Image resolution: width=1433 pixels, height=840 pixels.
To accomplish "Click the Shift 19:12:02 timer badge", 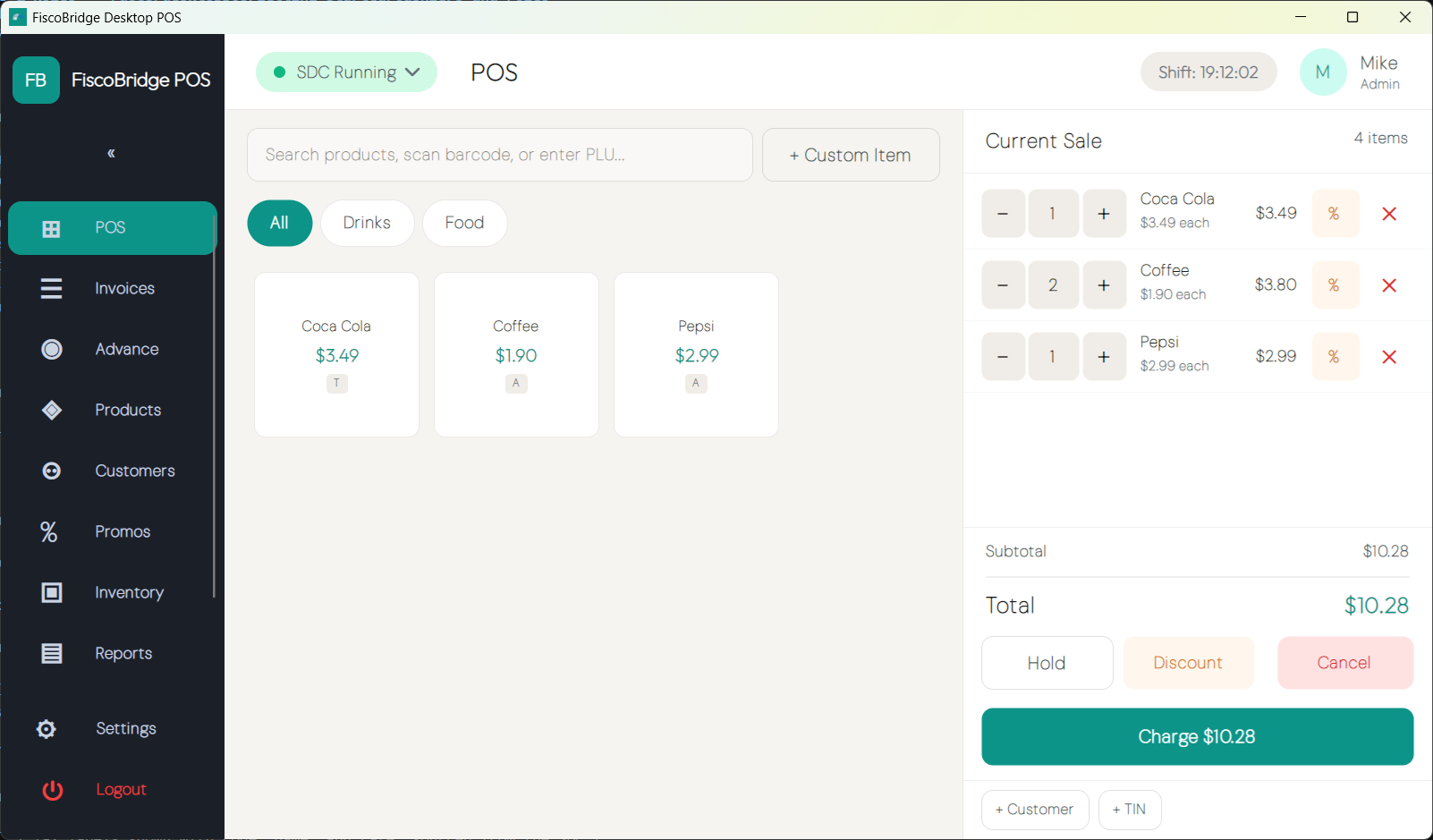I will pos(1208,72).
